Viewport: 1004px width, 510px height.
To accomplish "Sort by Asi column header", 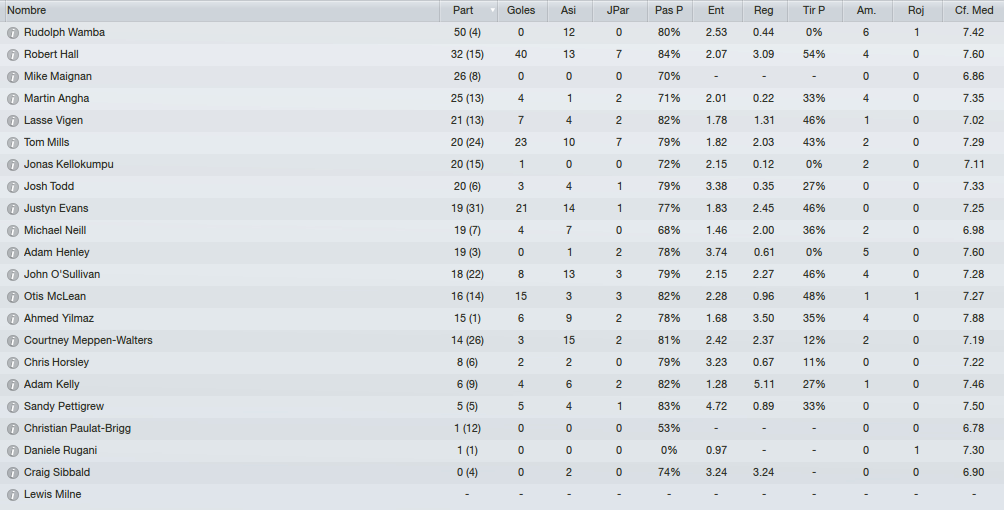I will (x=568, y=10).
